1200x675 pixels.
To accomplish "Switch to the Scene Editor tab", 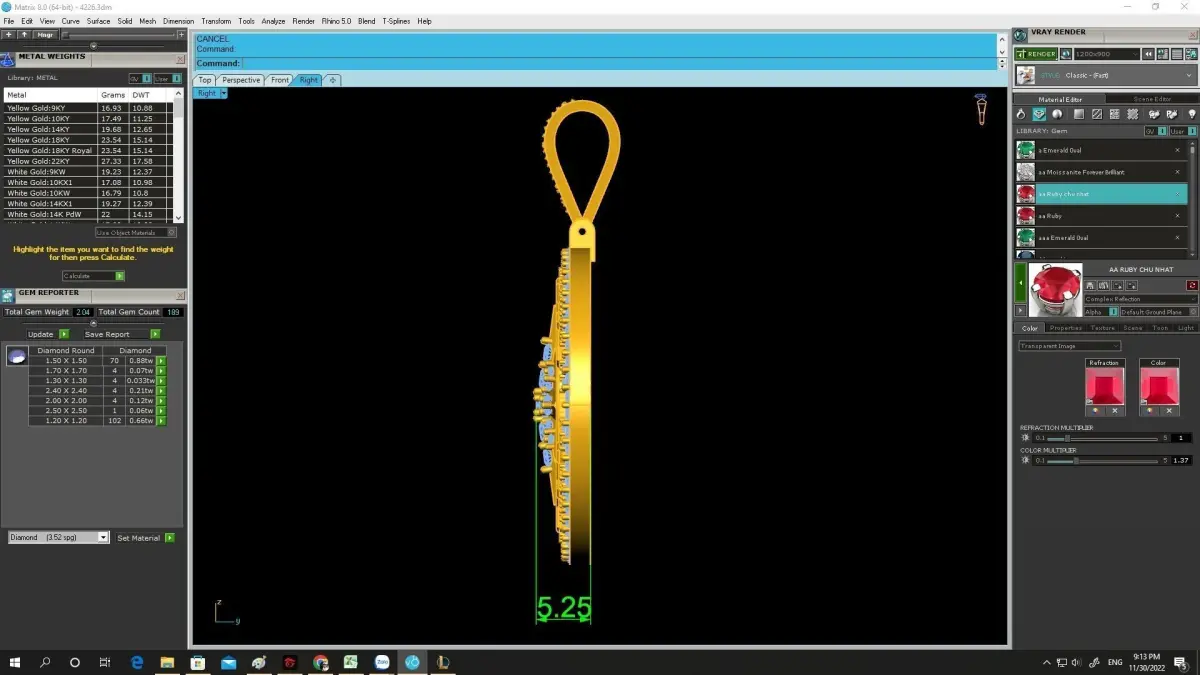I will (x=1152, y=99).
